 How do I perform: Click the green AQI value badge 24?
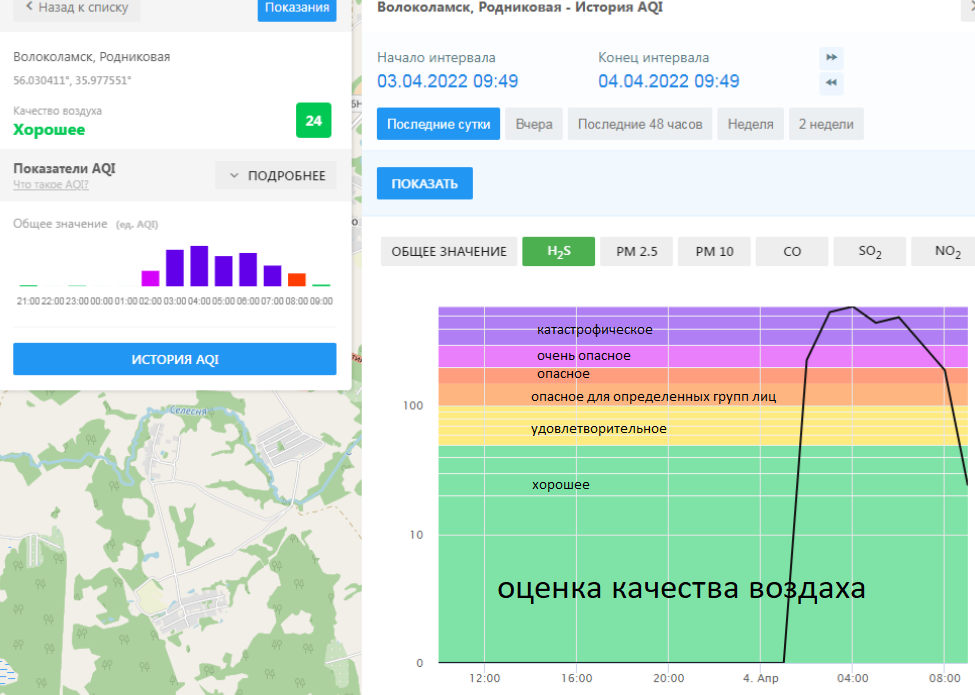313,121
